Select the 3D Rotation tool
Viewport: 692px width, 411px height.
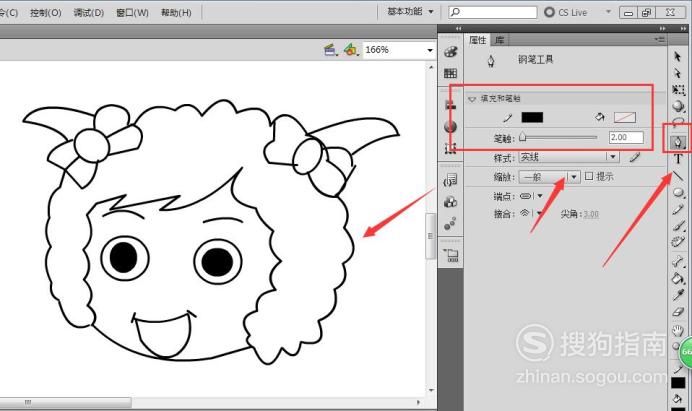(x=678, y=106)
